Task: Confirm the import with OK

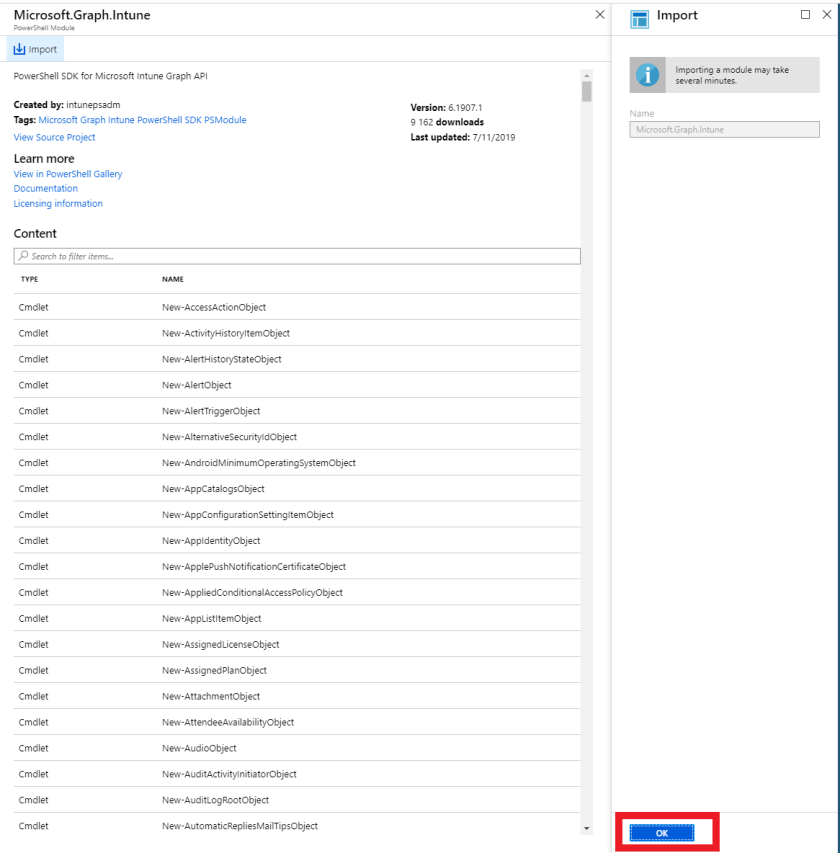Action: coord(662,833)
